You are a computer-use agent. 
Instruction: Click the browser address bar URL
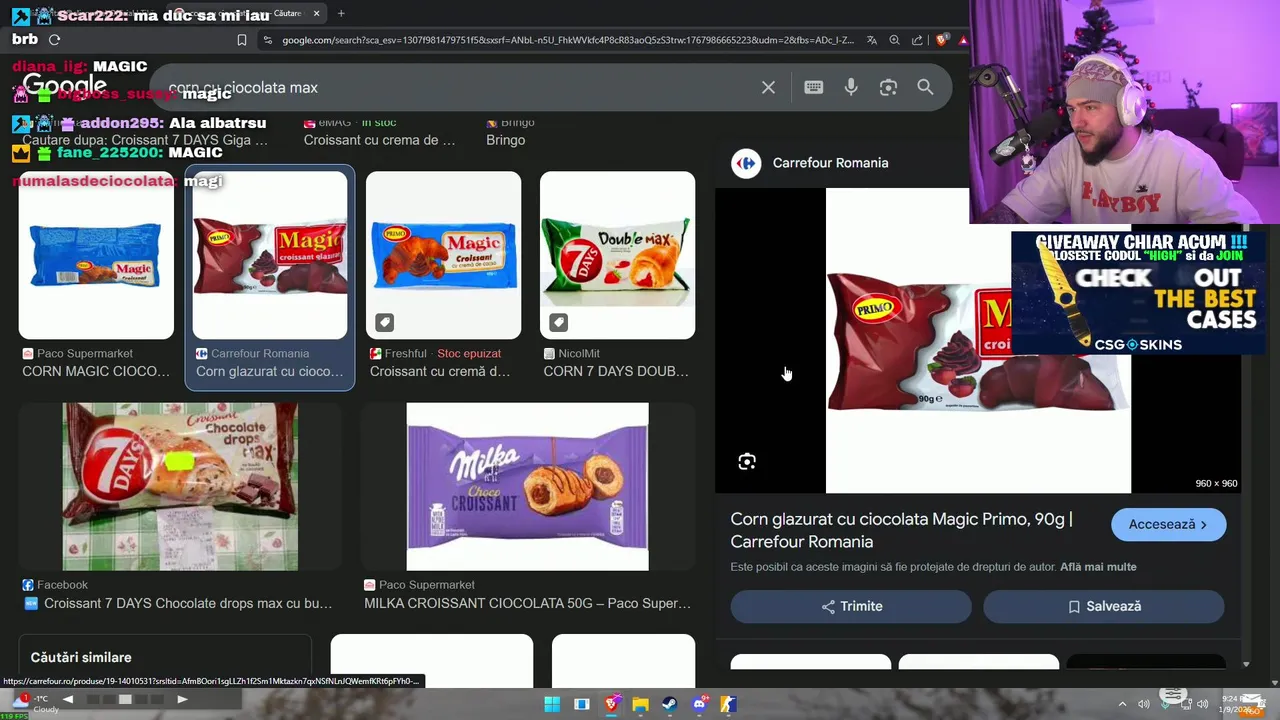pos(567,40)
